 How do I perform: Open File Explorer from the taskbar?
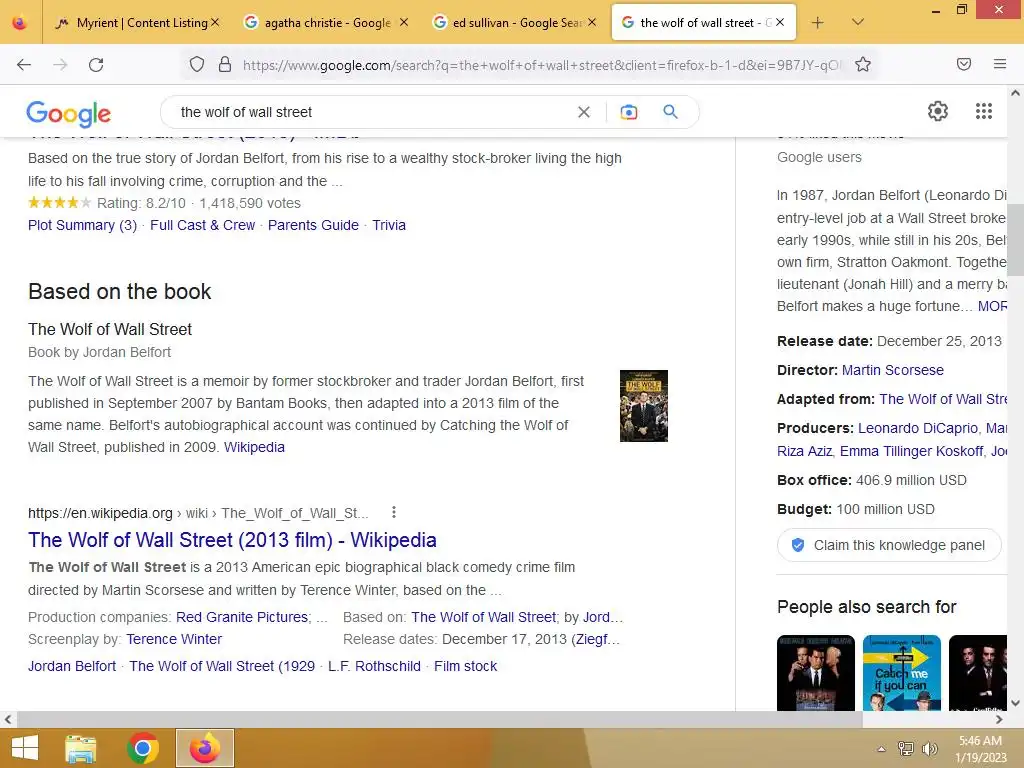81,748
